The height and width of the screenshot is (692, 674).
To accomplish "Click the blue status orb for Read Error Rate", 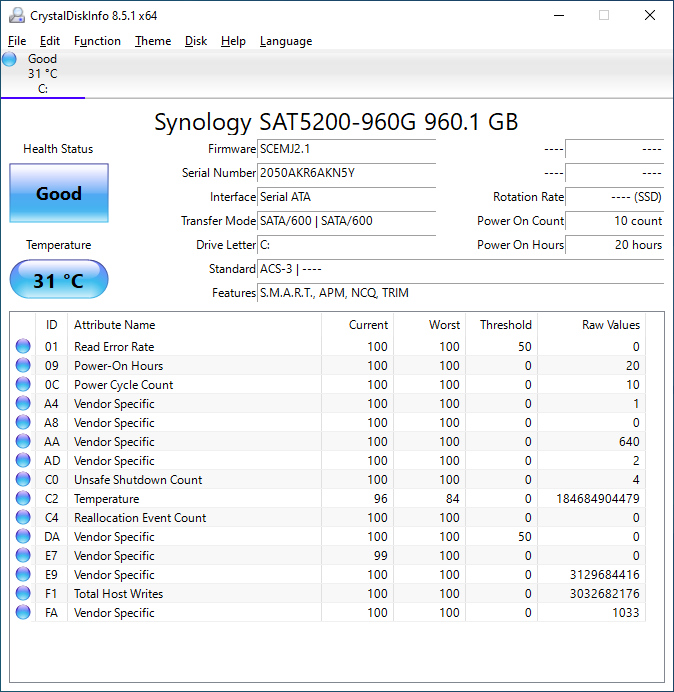I will pos(23,347).
